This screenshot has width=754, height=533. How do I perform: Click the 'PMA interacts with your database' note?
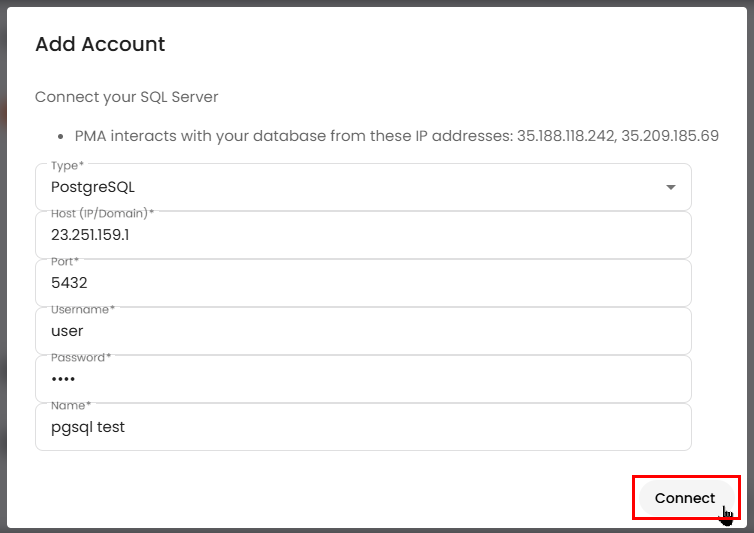pyautogui.click(x=290, y=135)
